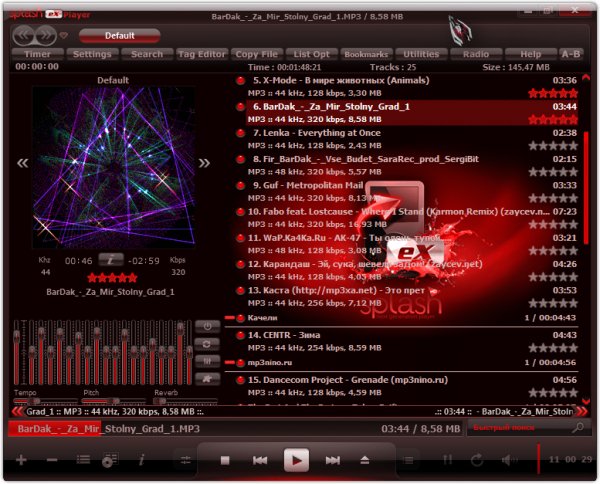
Task: Click the disc media library icon
Action: (110, 460)
